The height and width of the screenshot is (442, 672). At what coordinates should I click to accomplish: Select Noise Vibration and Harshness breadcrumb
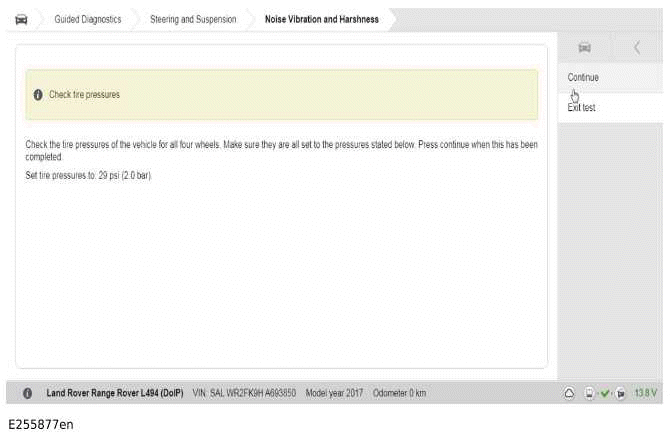321,19
